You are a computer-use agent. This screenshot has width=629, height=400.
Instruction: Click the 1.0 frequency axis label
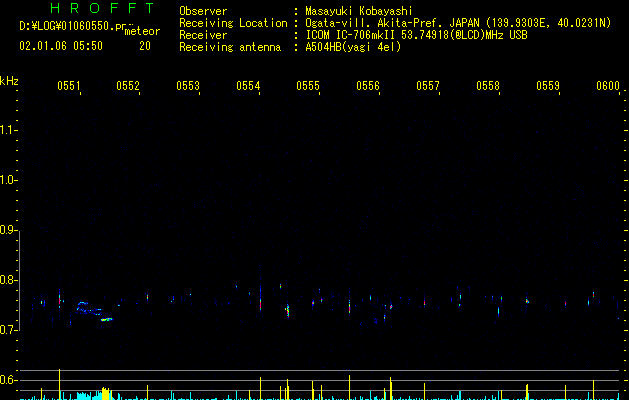8,180
